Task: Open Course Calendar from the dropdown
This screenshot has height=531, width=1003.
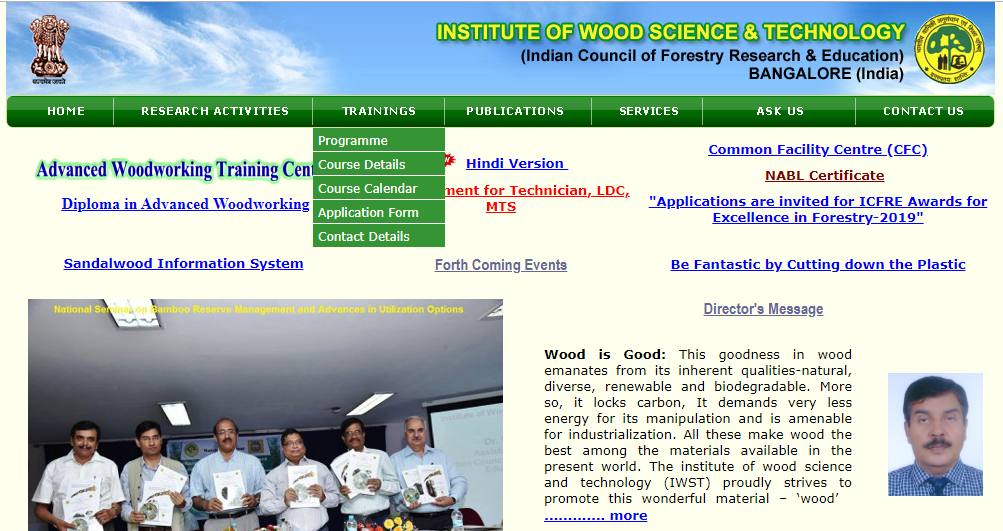Action: (367, 188)
